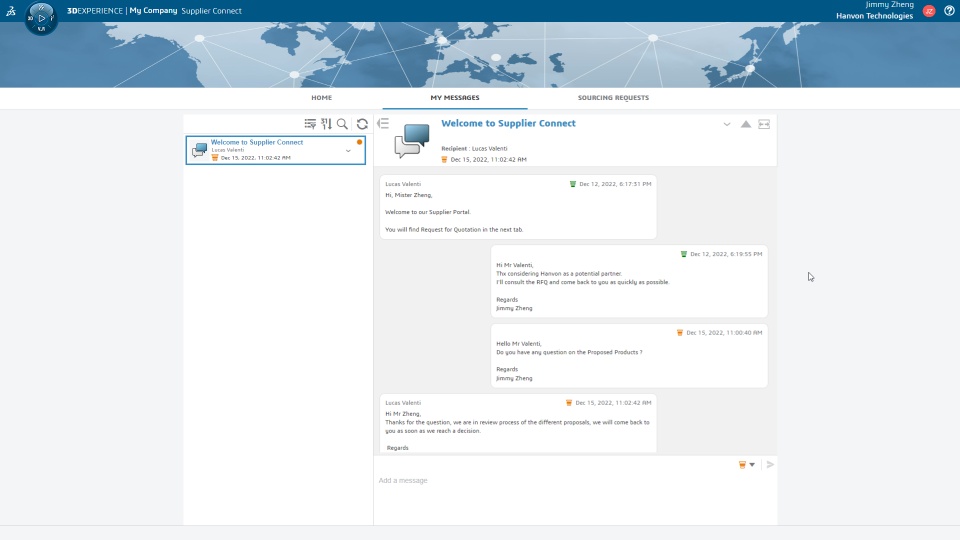Click the Welcome to Supplier Connect list item title
Screen dimensions: 960x540
coord(257,142)
